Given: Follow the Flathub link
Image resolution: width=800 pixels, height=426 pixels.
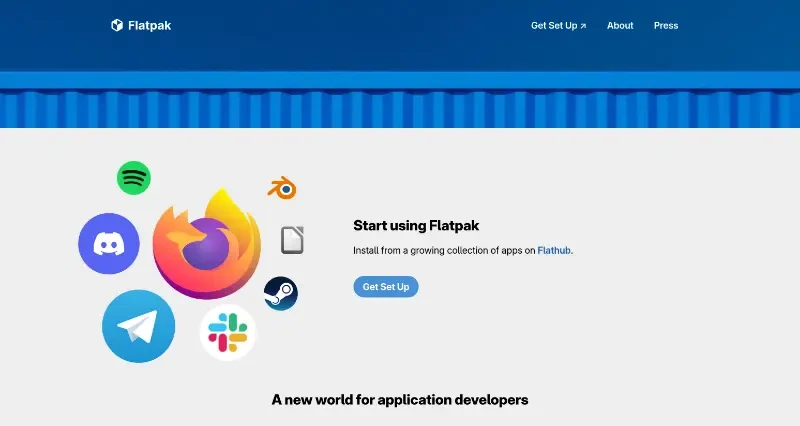Looking at the screenshot, I should tap(554, 250).
